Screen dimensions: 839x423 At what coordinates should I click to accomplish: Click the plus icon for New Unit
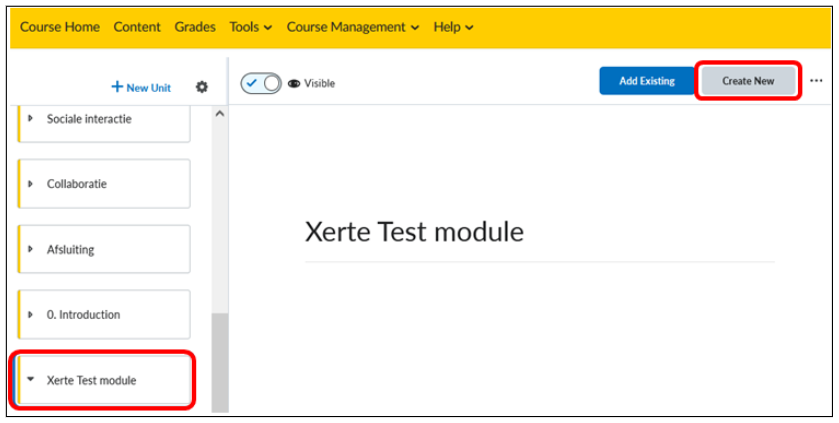click(117, 87)
